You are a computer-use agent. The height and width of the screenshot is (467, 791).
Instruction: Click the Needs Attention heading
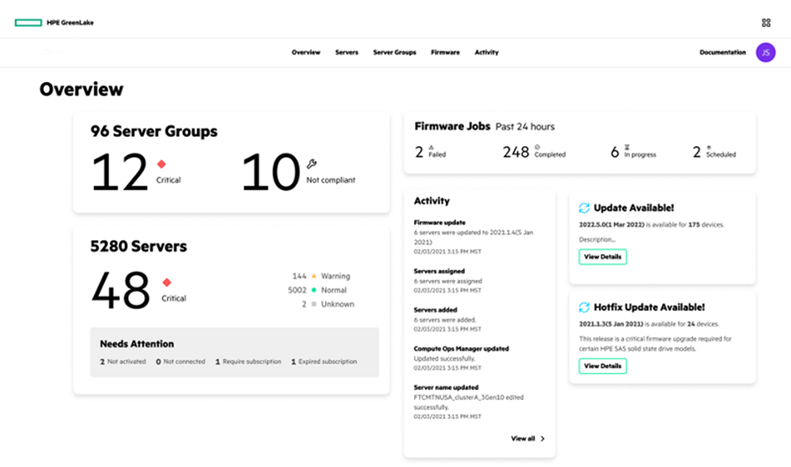137,344
